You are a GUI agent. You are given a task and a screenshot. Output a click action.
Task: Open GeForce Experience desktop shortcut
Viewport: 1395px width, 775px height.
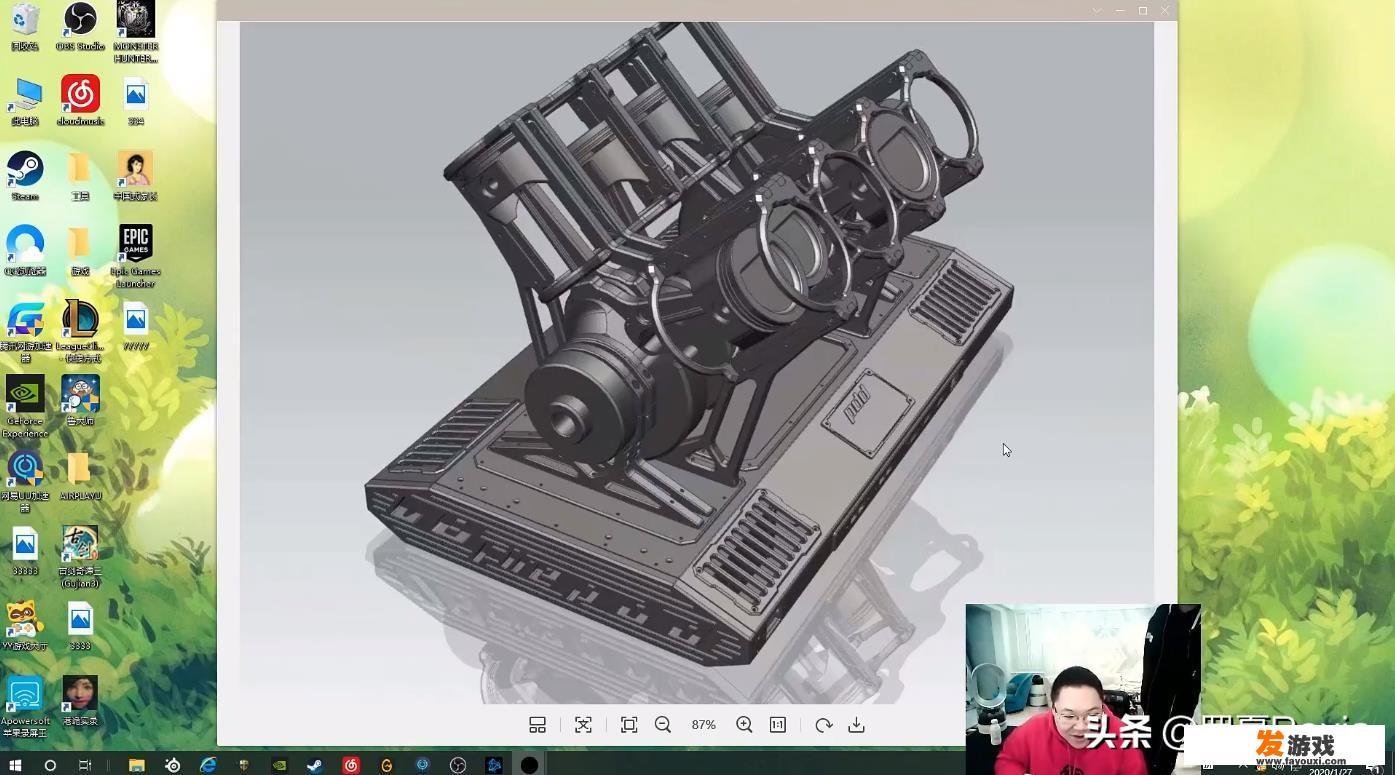click(x=25, y=407)
